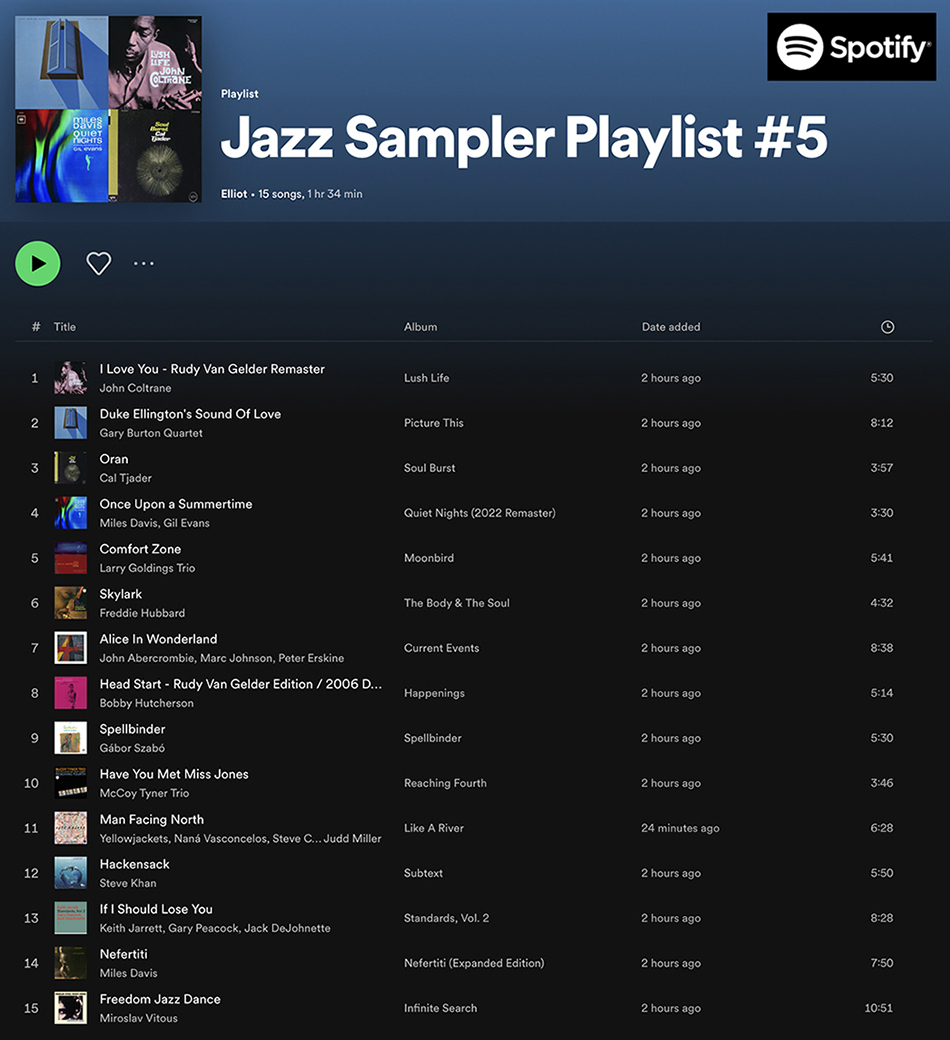
Task: Open the Current Events album
Action: (442, 648)
